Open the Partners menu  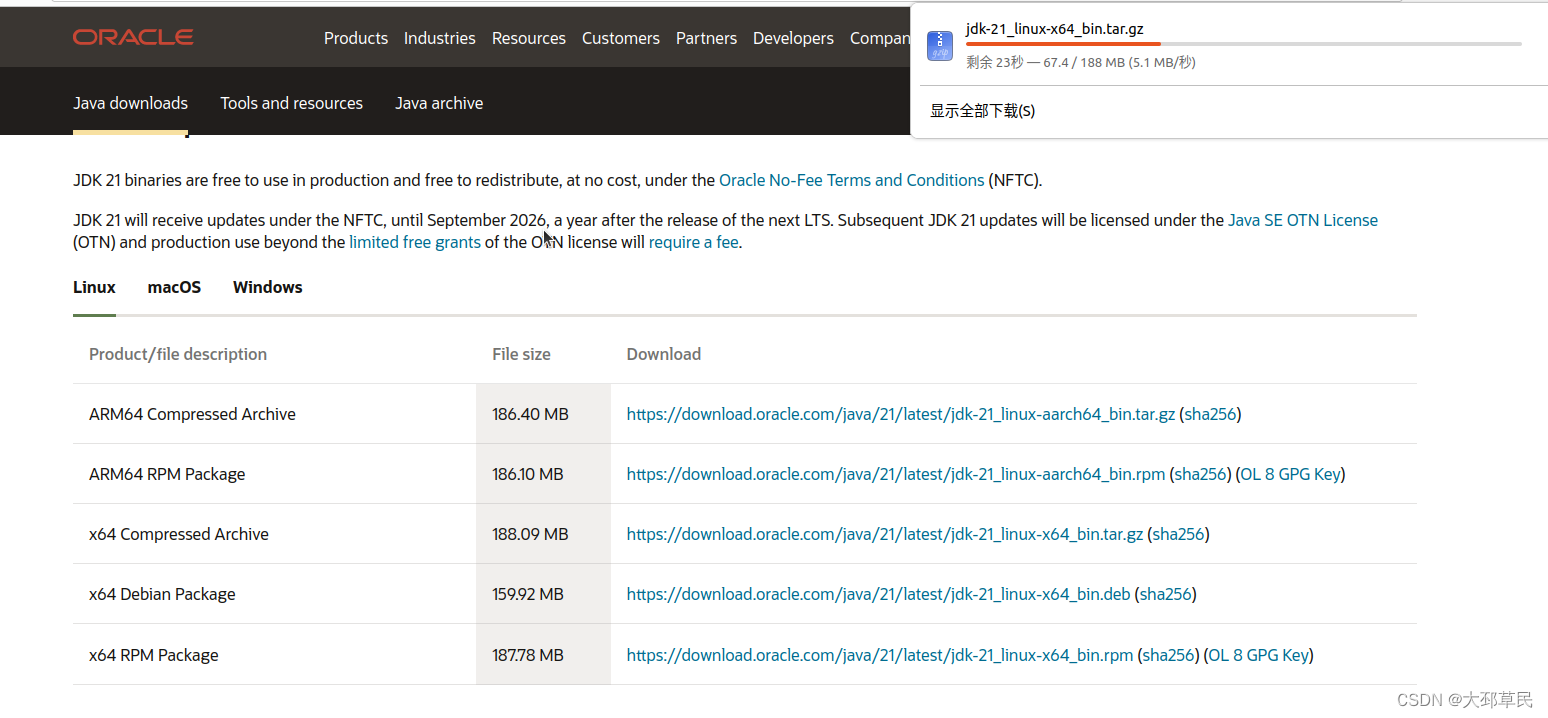click(x=706, y=38)
